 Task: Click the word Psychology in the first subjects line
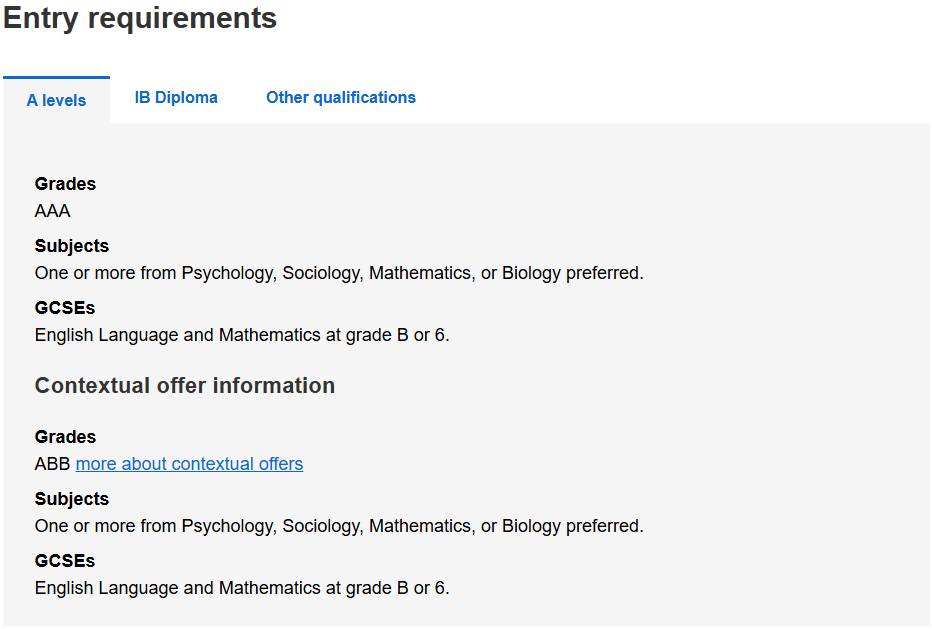pos(227,273)
